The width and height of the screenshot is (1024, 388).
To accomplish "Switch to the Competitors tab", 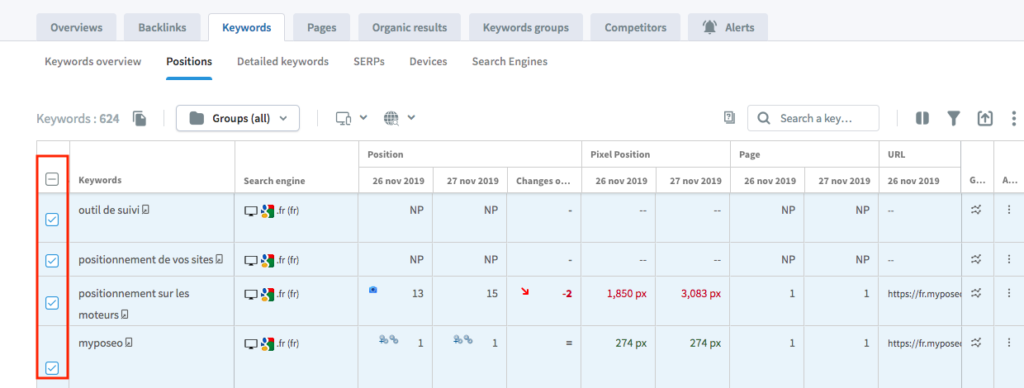I will (635, 27).
